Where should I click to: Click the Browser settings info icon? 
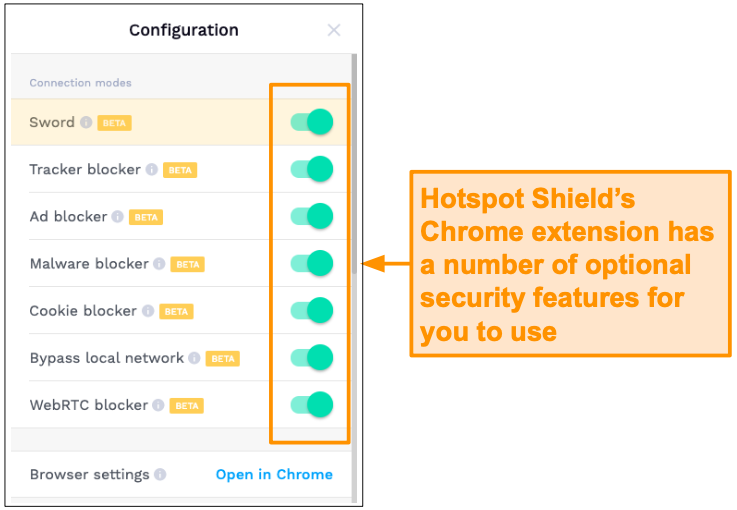(x=160, y=474)
